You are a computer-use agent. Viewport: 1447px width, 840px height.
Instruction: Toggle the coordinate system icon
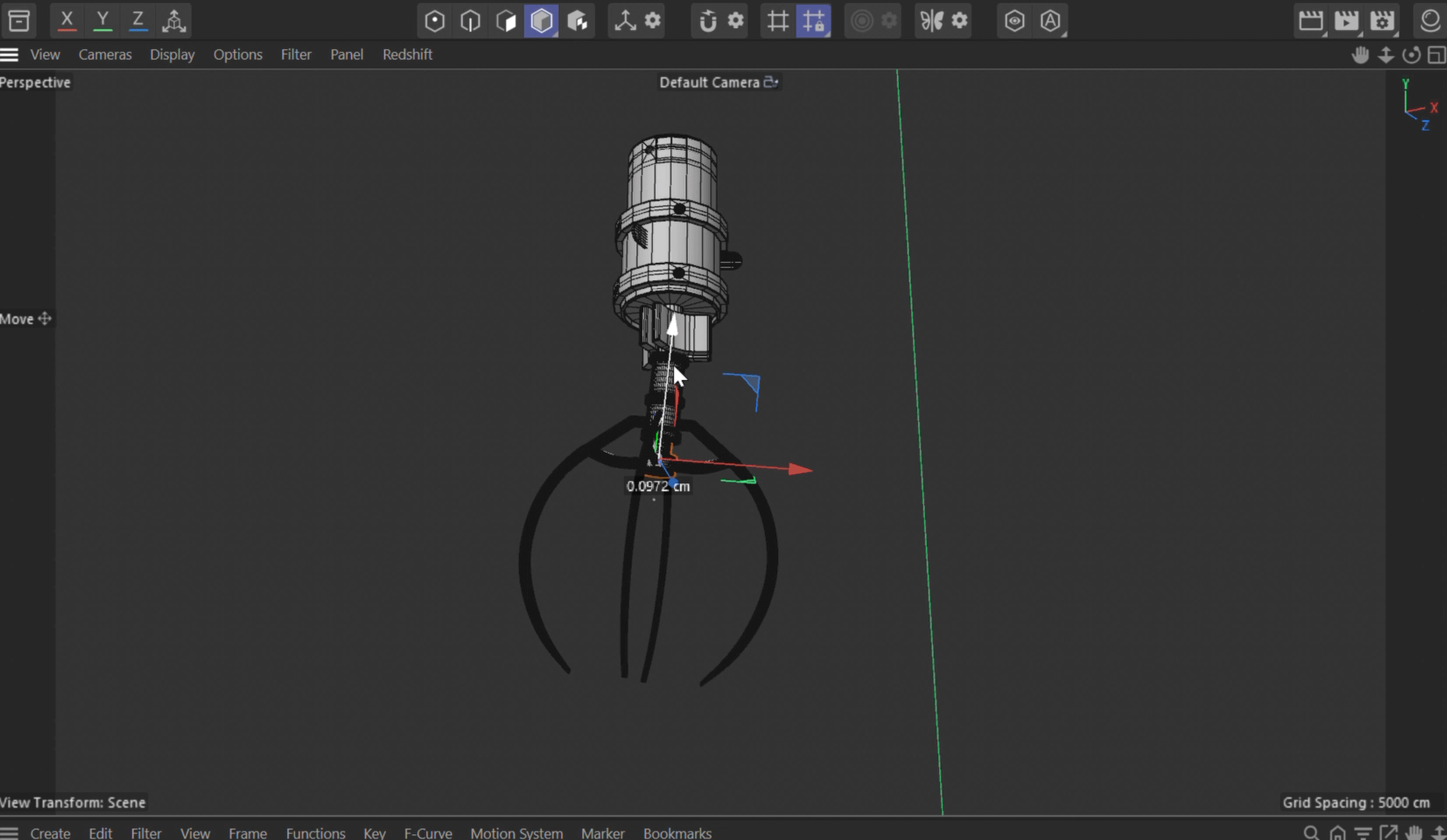[x=173, y=21]
